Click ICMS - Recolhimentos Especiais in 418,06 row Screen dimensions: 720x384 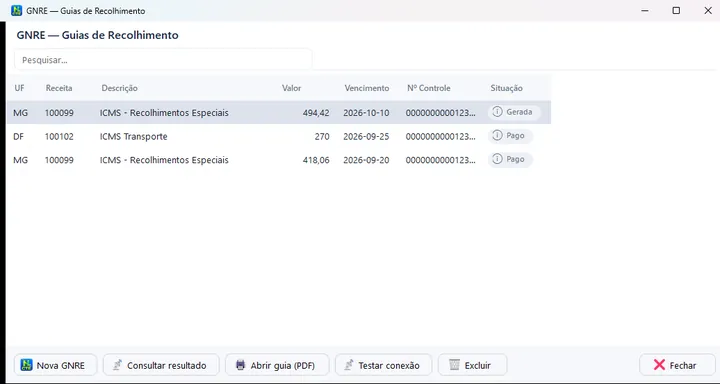pyautogui.click(x=164, y=160)
